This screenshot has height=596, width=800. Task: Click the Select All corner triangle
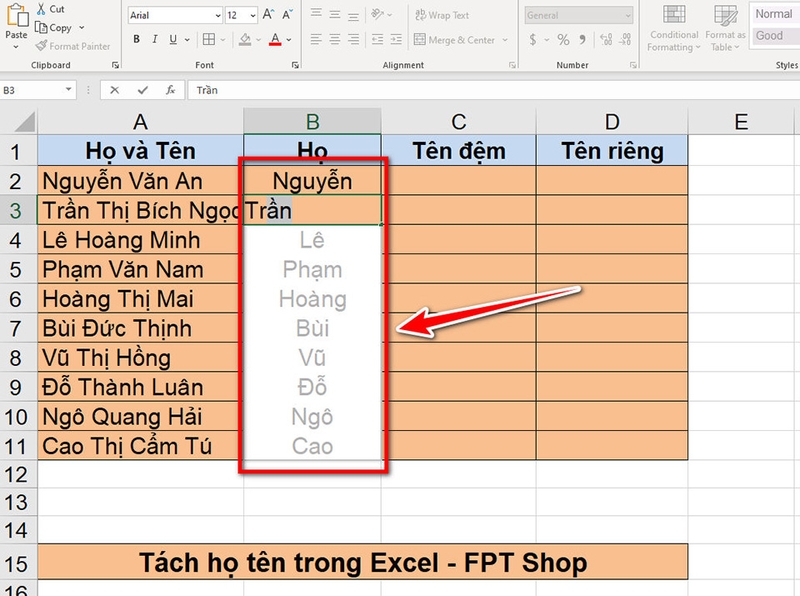(23, 122)
